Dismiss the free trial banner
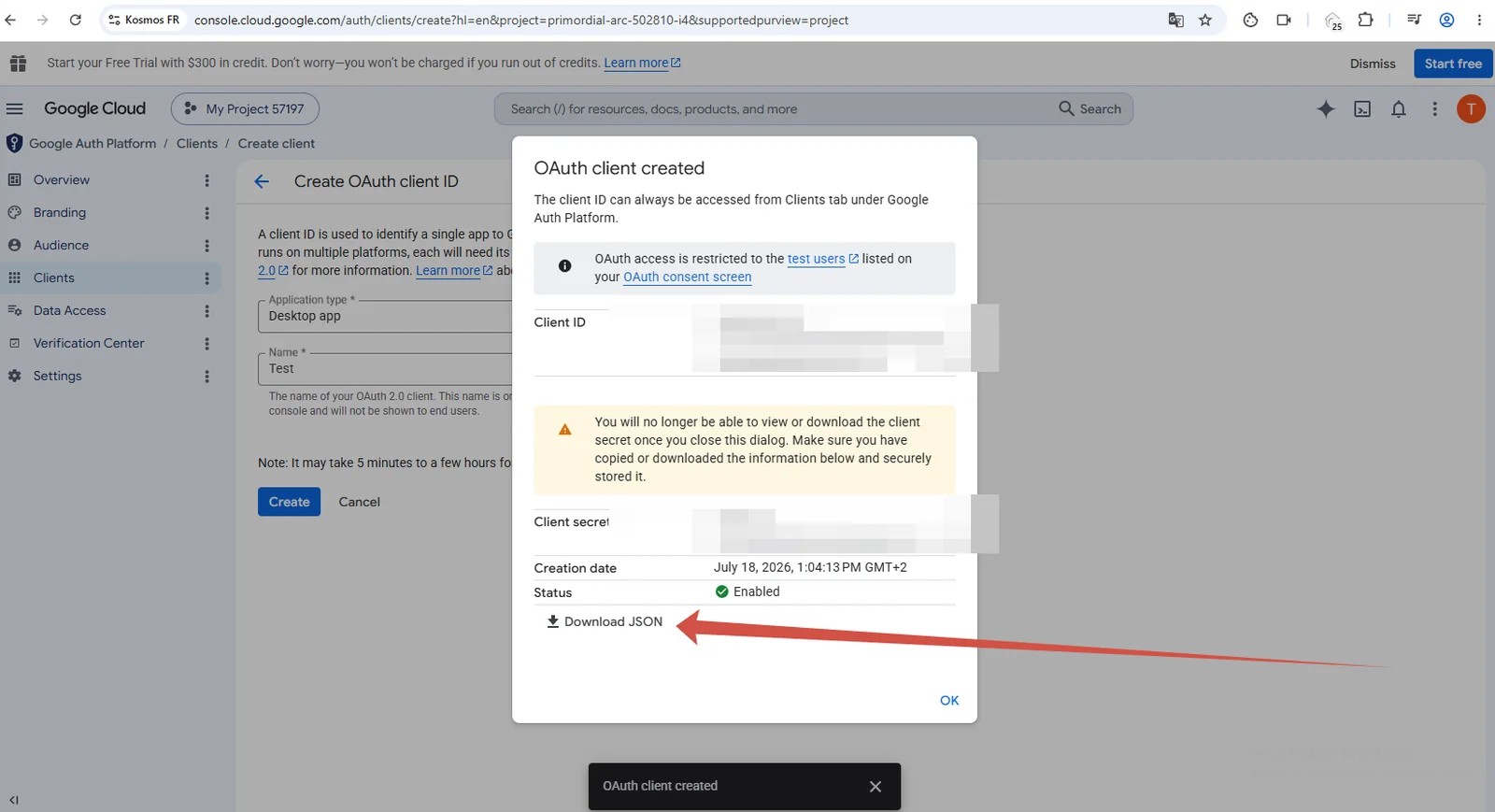The image size is (1495, 812). (x=1373, y=64)
